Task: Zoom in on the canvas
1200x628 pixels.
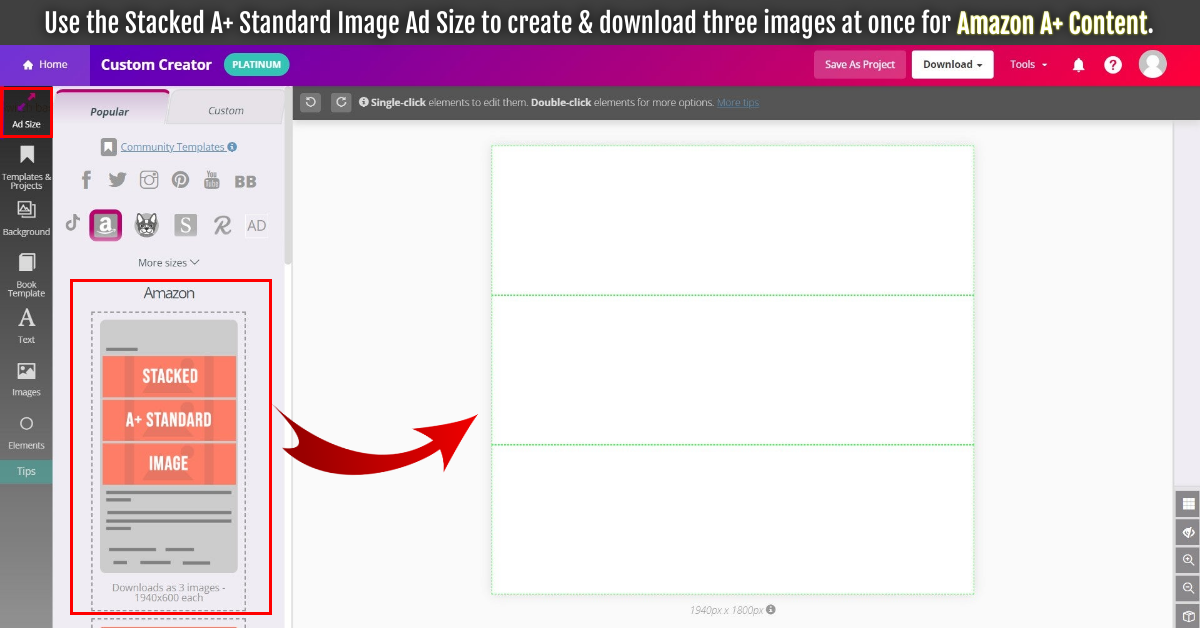Action: (x=1188, y=560)
